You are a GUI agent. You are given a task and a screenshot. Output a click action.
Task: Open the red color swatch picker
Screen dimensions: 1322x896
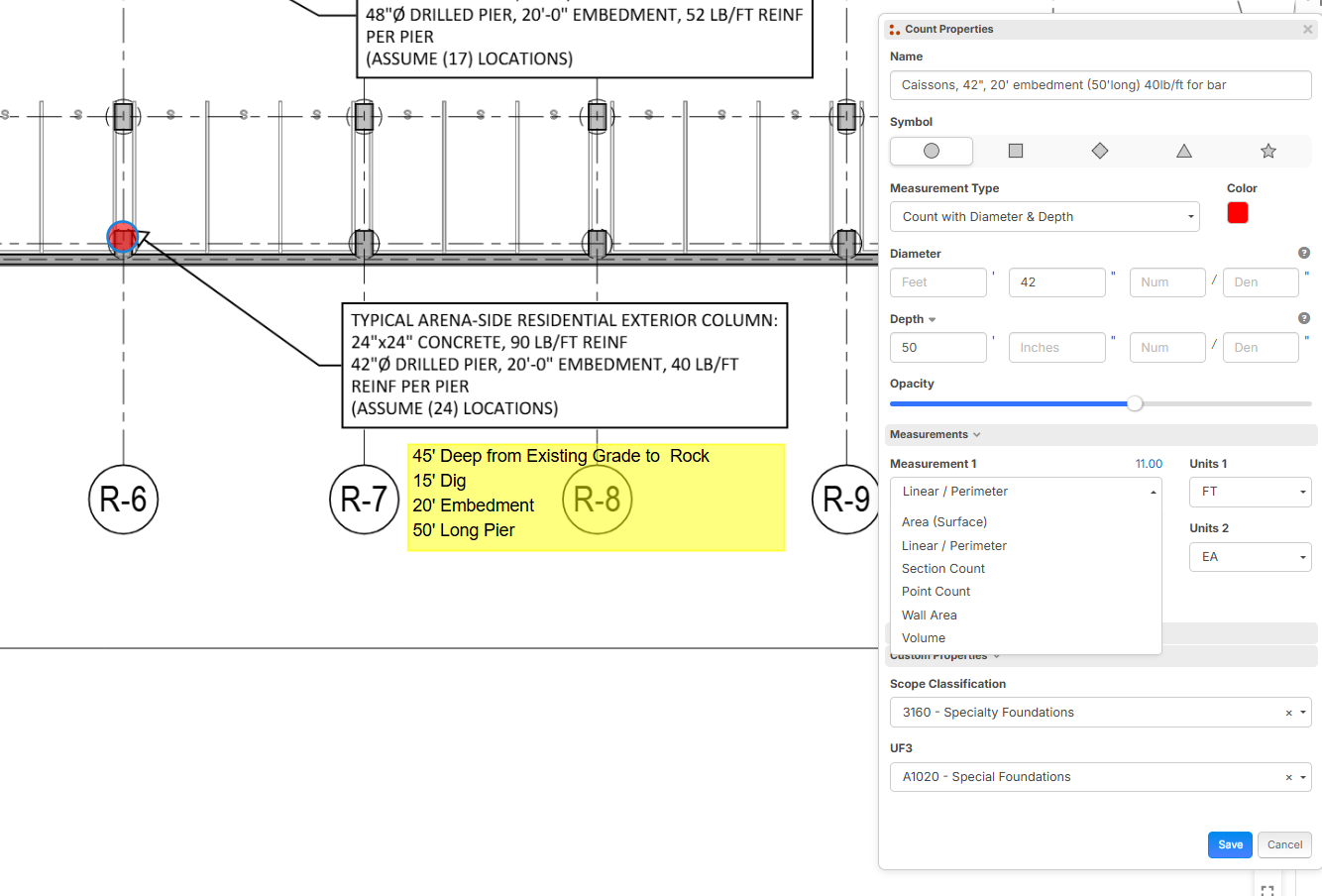click(1238, 213)
